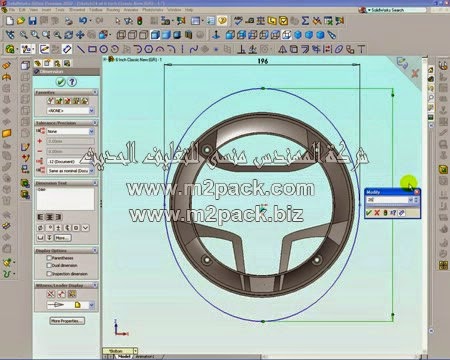This screenshot has height=360, width=450.
Task: Open the File menu
Action: tap(12, 10)
